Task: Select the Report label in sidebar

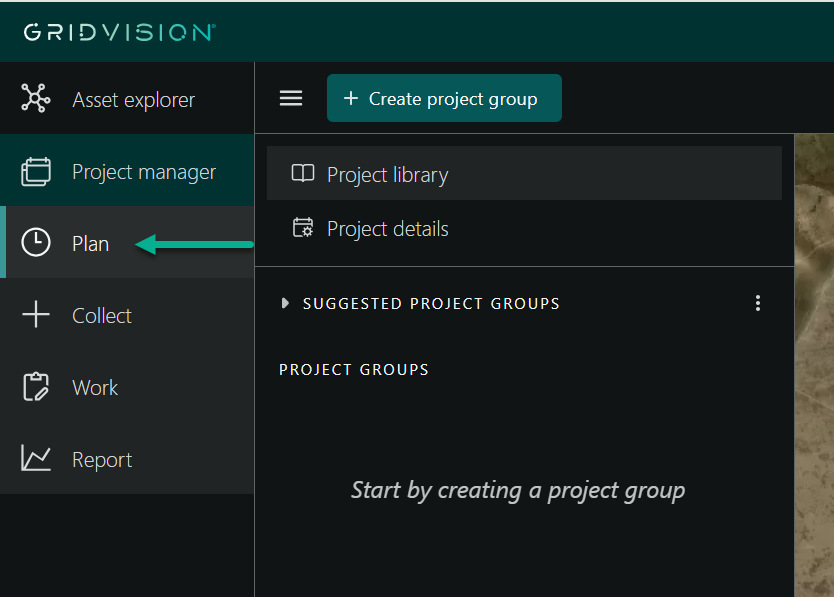Action: point(102,460)
